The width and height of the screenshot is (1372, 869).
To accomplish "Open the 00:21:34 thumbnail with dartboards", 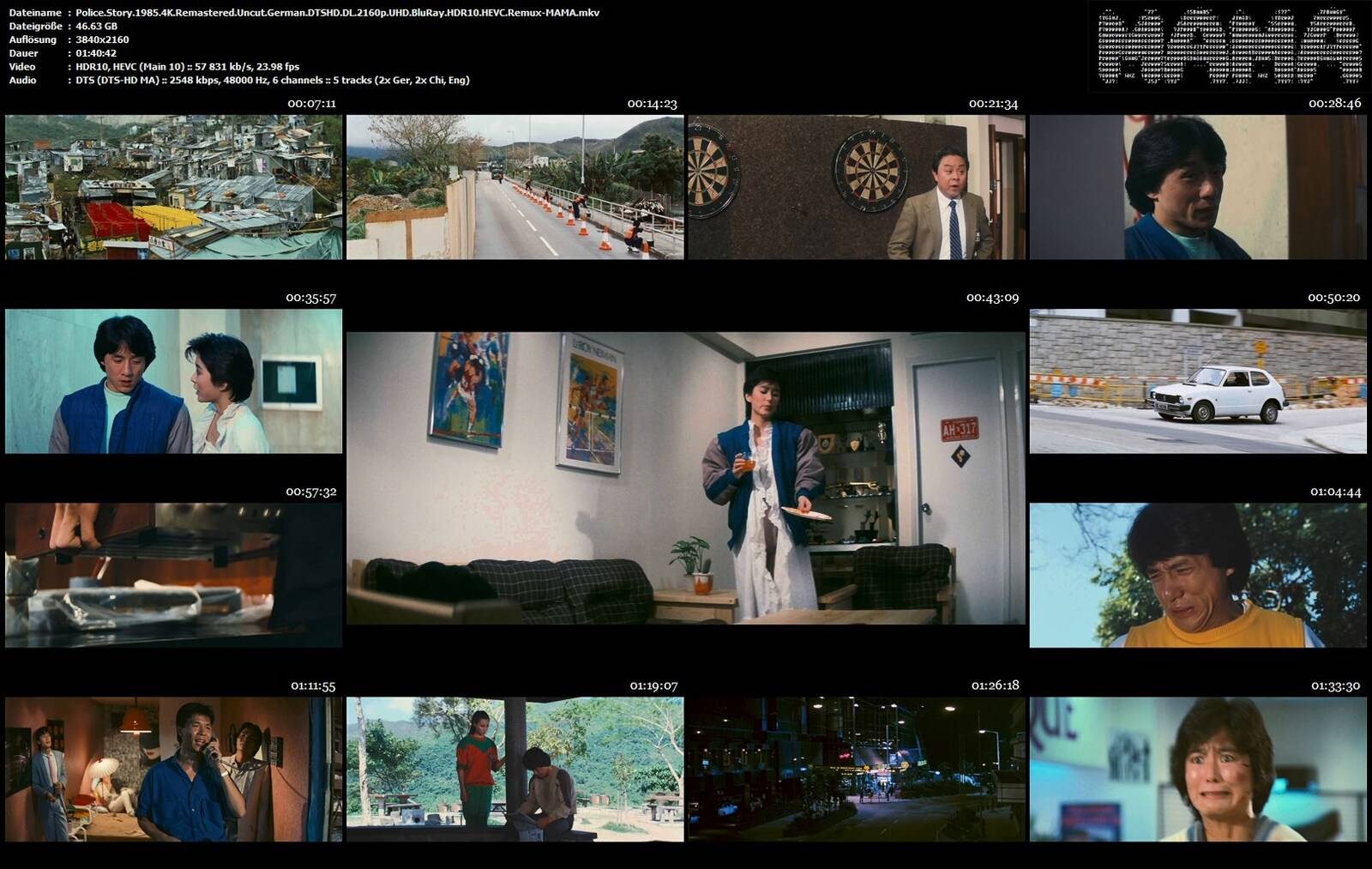I will click(x=857, y=187).
